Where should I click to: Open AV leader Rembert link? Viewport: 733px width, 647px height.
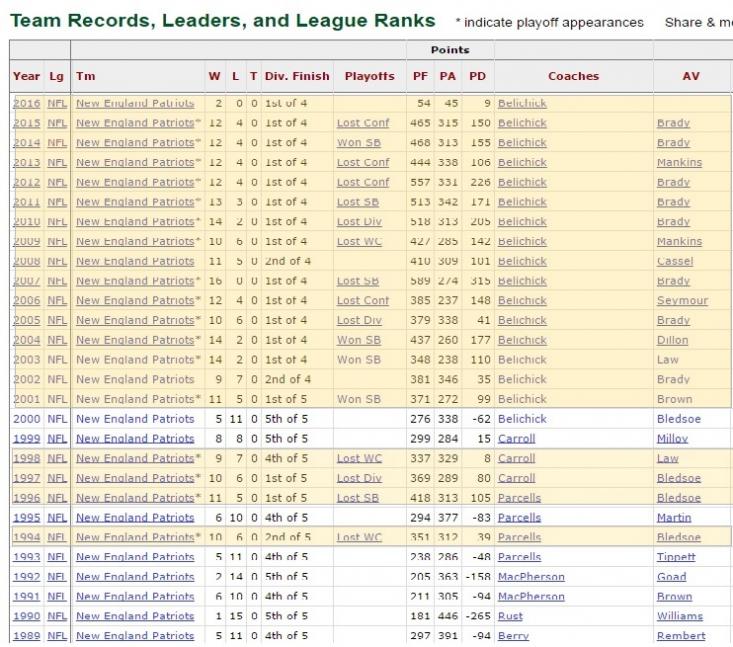(681, 636)
